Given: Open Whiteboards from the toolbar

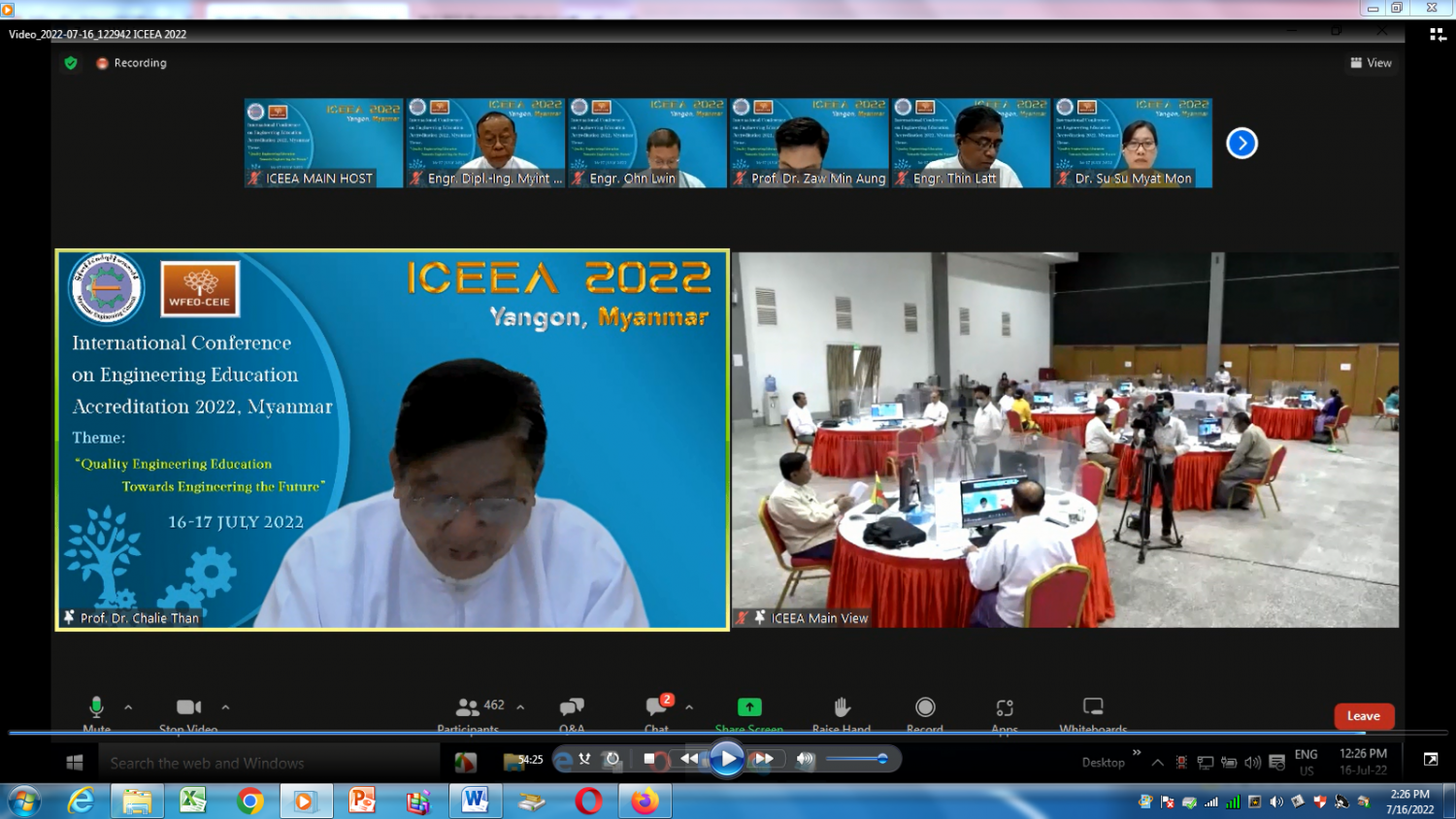Looking at the screenshot, I should tap(1093, 707).
